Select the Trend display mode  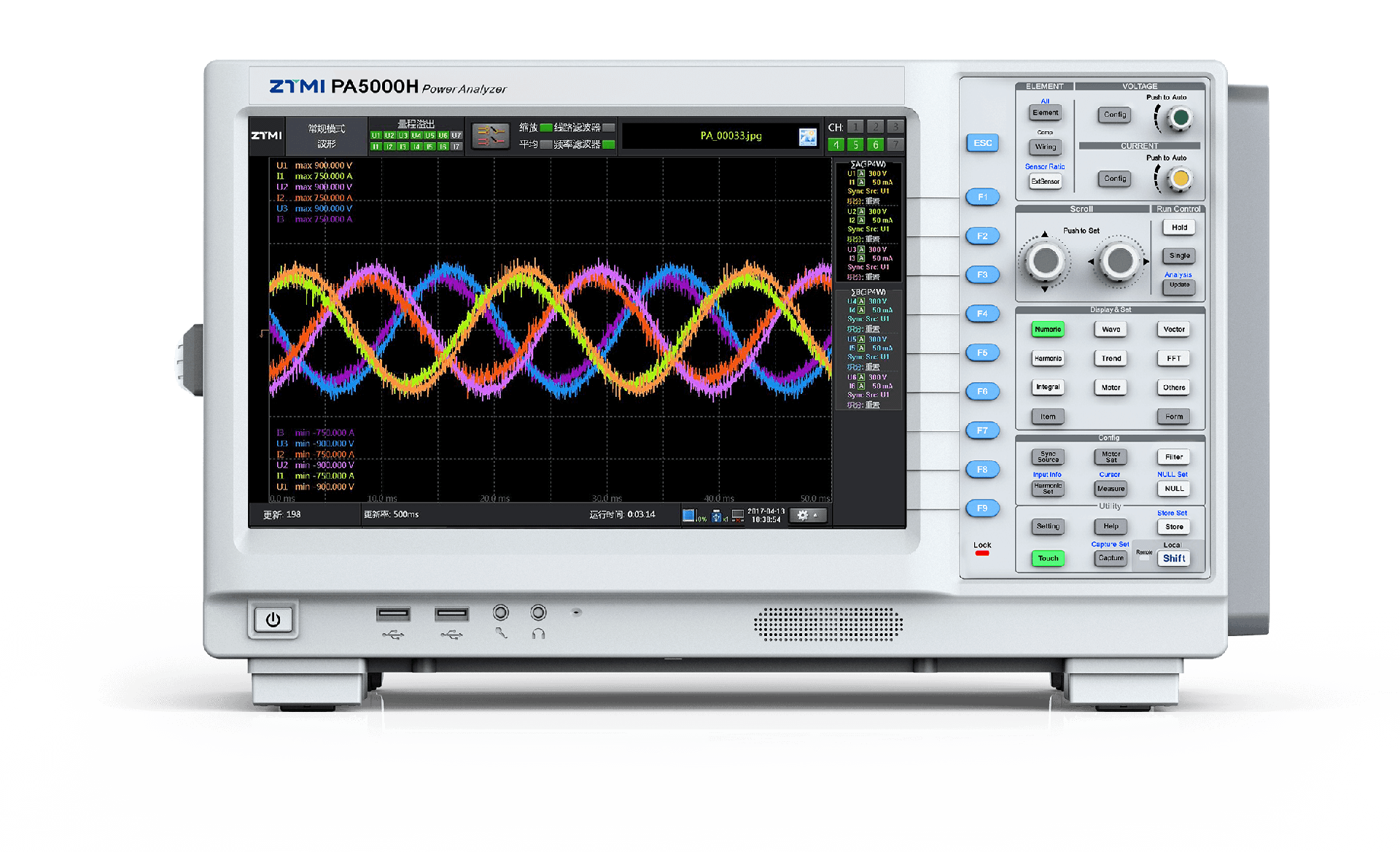tap(1111, 359)
